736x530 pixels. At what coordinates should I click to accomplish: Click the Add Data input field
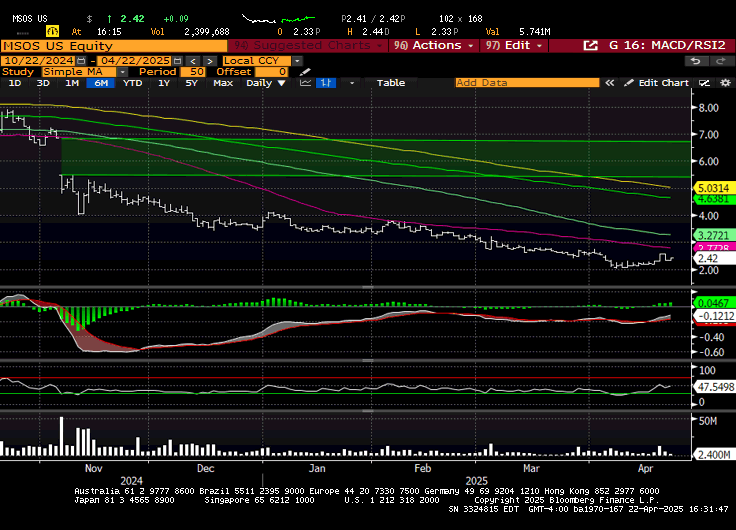pos(527,83)
